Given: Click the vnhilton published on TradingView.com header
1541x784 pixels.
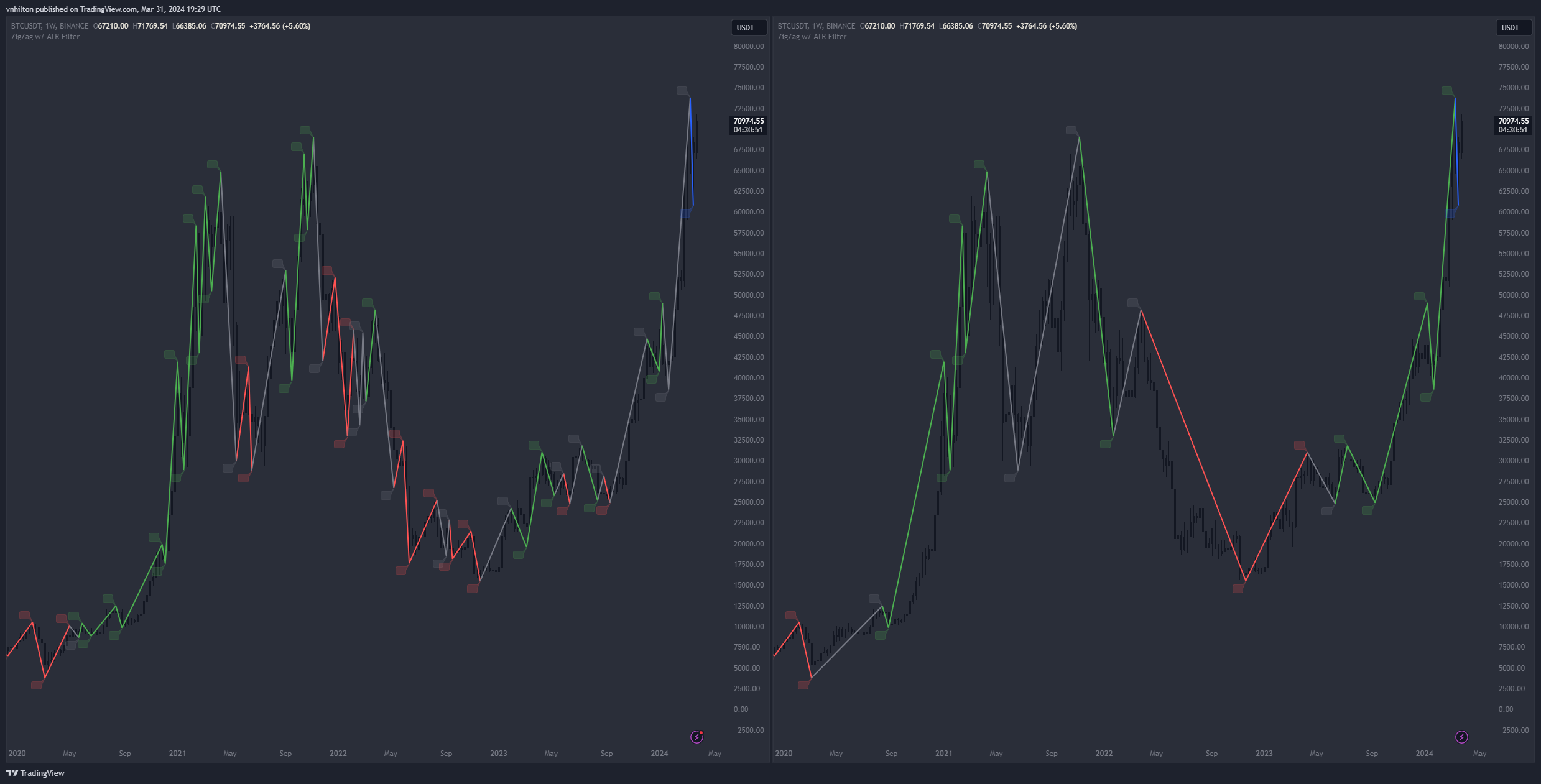Looking at the screenshot, I should (113, 9).
